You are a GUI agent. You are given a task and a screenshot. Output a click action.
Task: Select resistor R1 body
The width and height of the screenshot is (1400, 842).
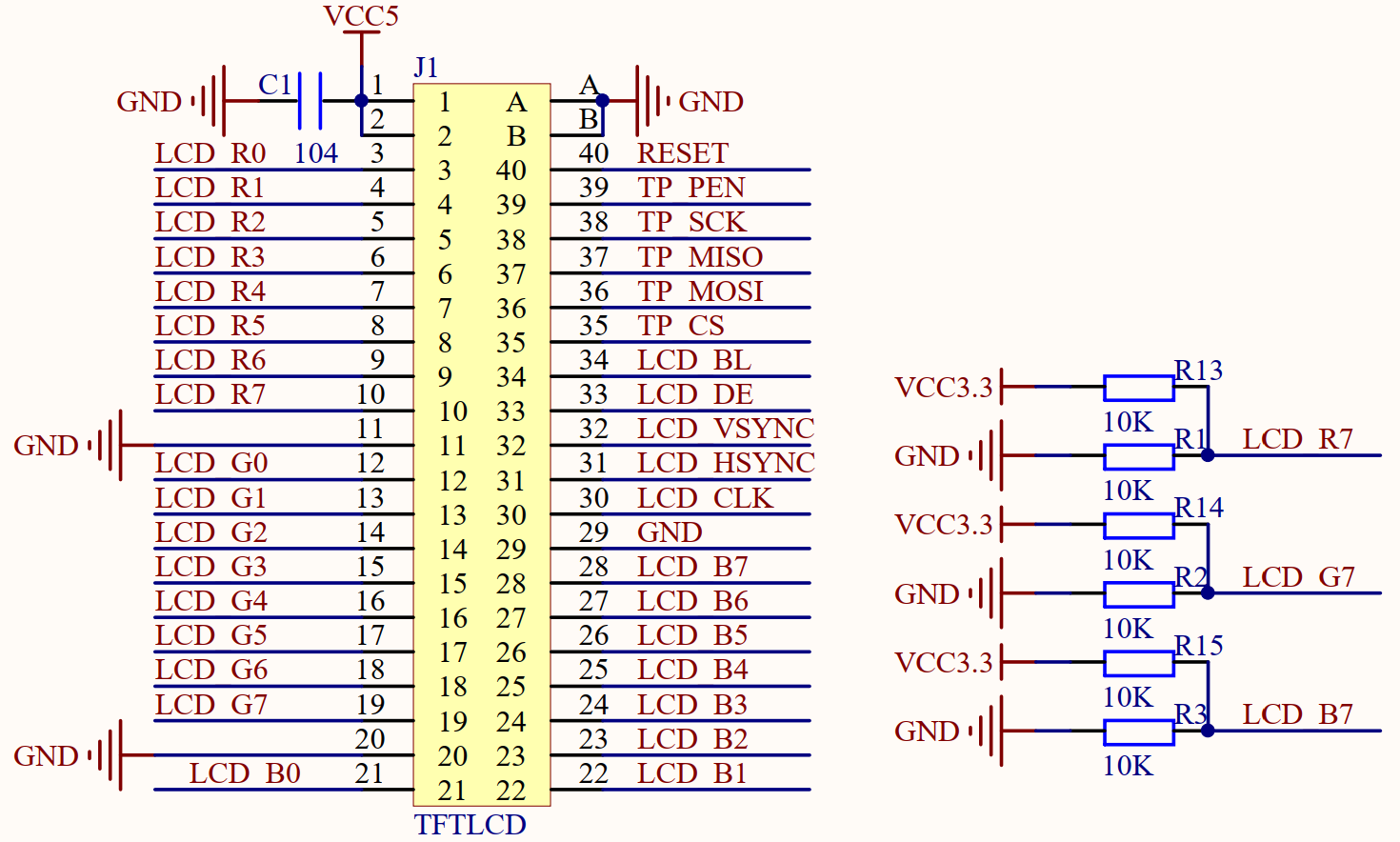pos(1138,456)
